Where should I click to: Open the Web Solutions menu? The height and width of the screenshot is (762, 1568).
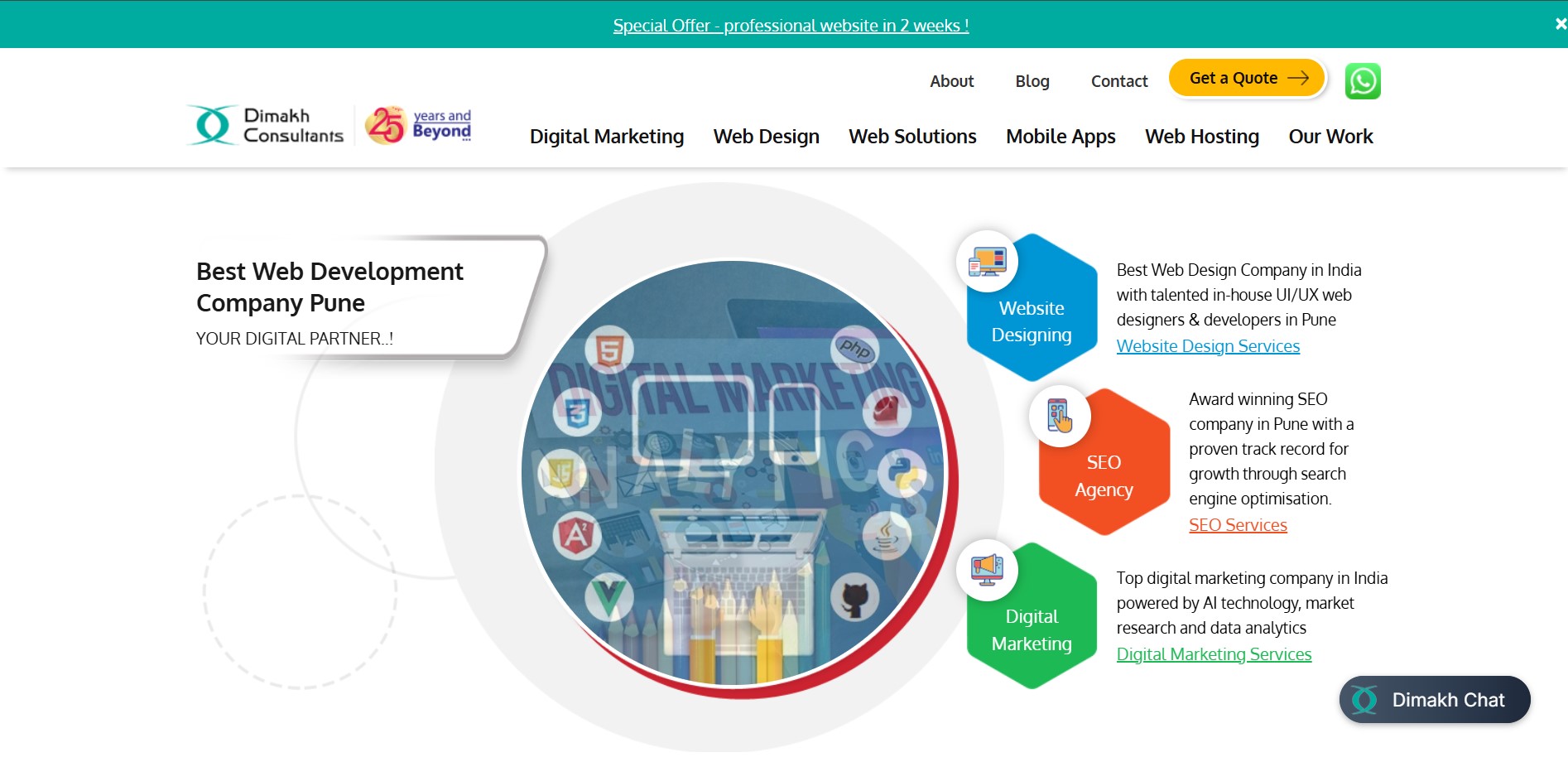click(912, 137)
